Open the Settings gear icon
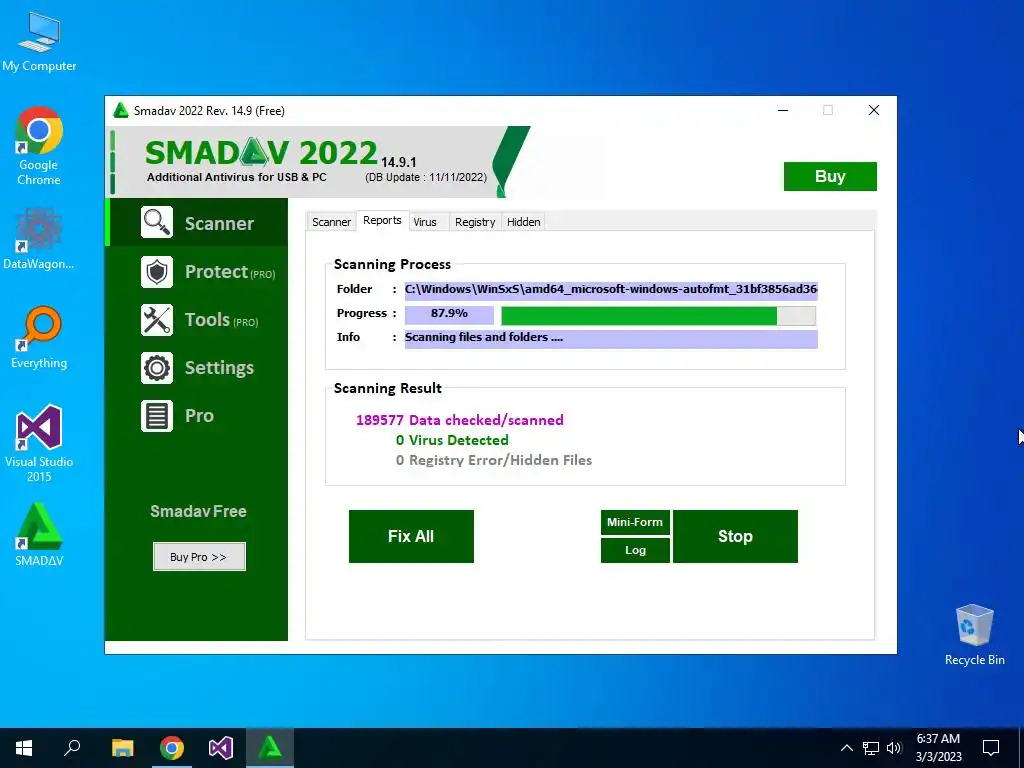Image resolution: width=1024 pixels, height=768 pixels. [x=157, y=368]
